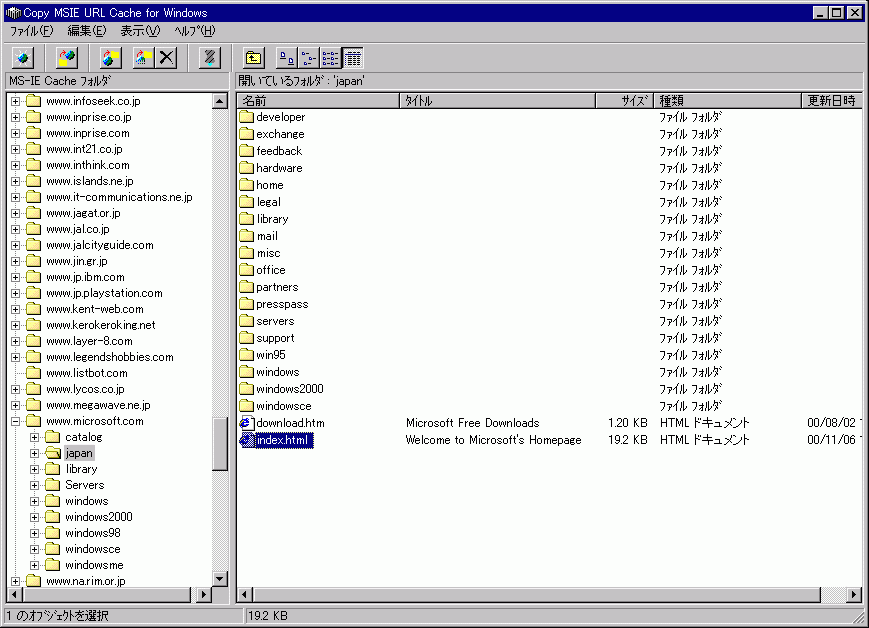869x628 pixels.
Task: Expand the windowsme subfolder node
Action: tap(34, 565)
